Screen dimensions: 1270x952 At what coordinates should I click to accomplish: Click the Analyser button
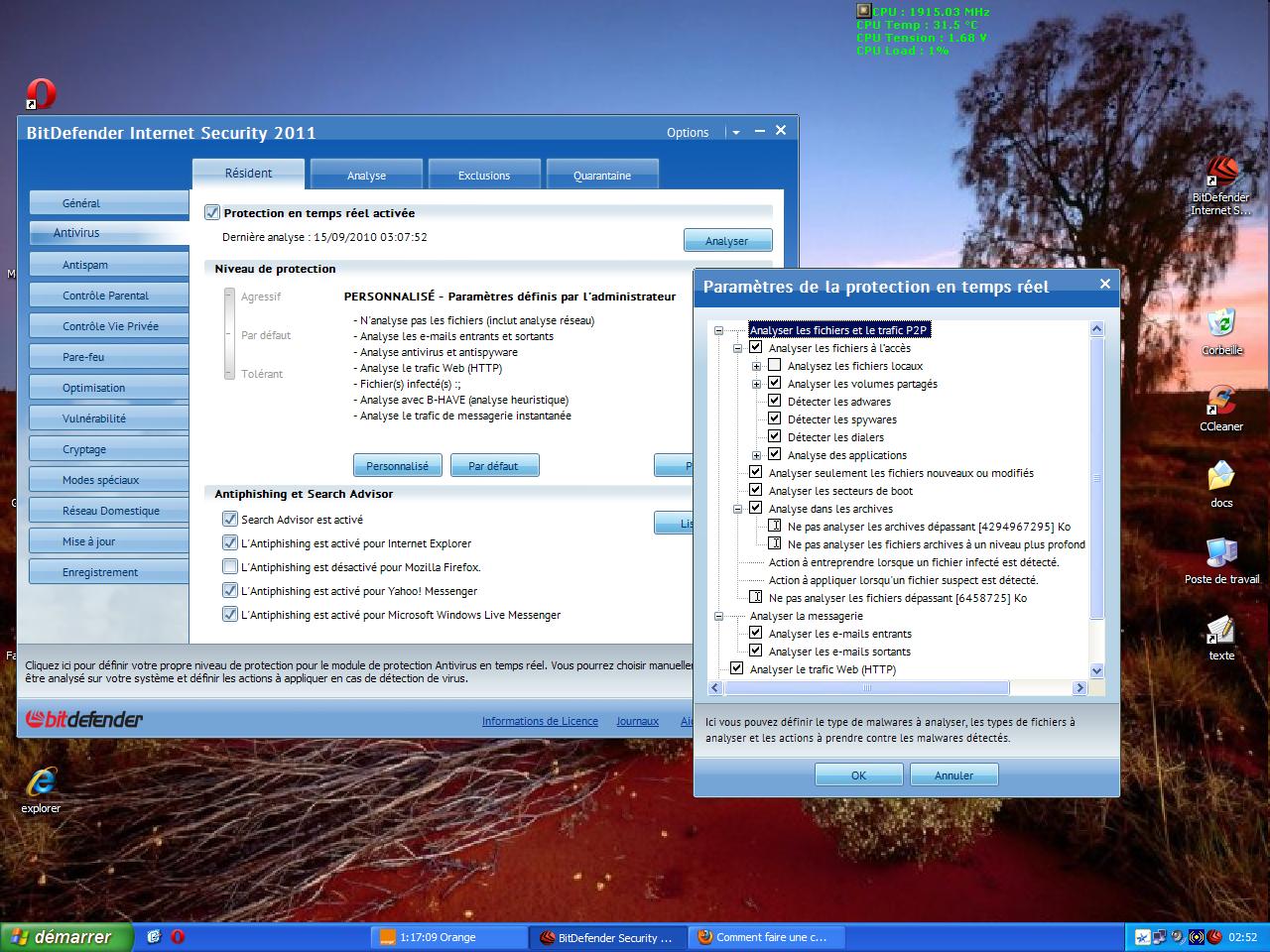click(x=727, y=240)
